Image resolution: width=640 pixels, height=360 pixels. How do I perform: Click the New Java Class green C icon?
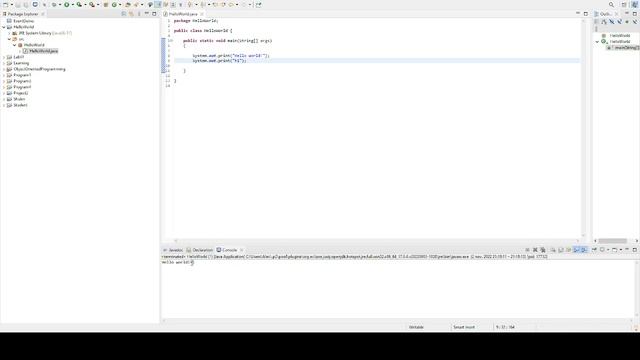tap(114, 4)
